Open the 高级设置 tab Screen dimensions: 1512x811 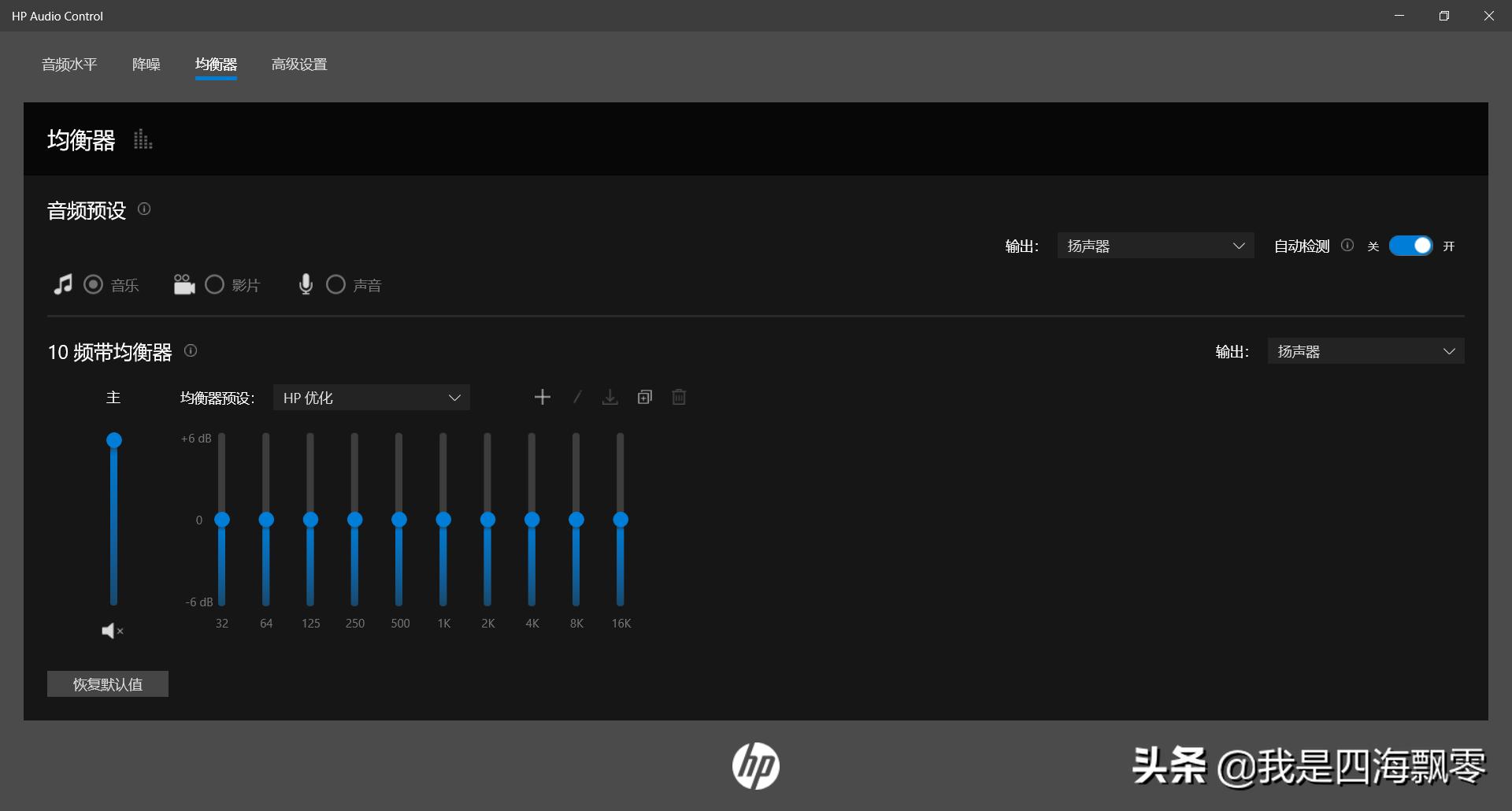coord(299,65)
